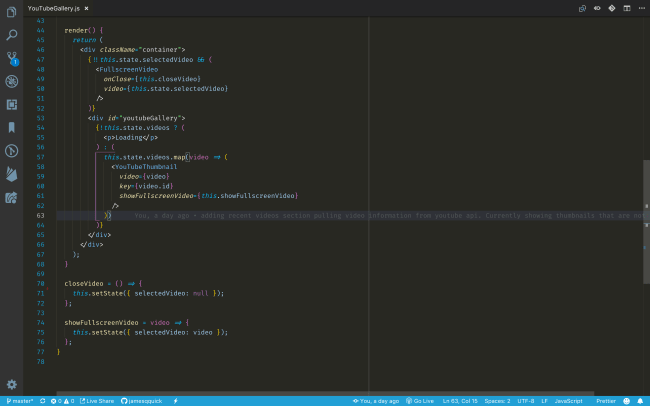The image size is (650, 406).
Task: Open the More Actions ellipsis menu
Action: click(640, 8)
